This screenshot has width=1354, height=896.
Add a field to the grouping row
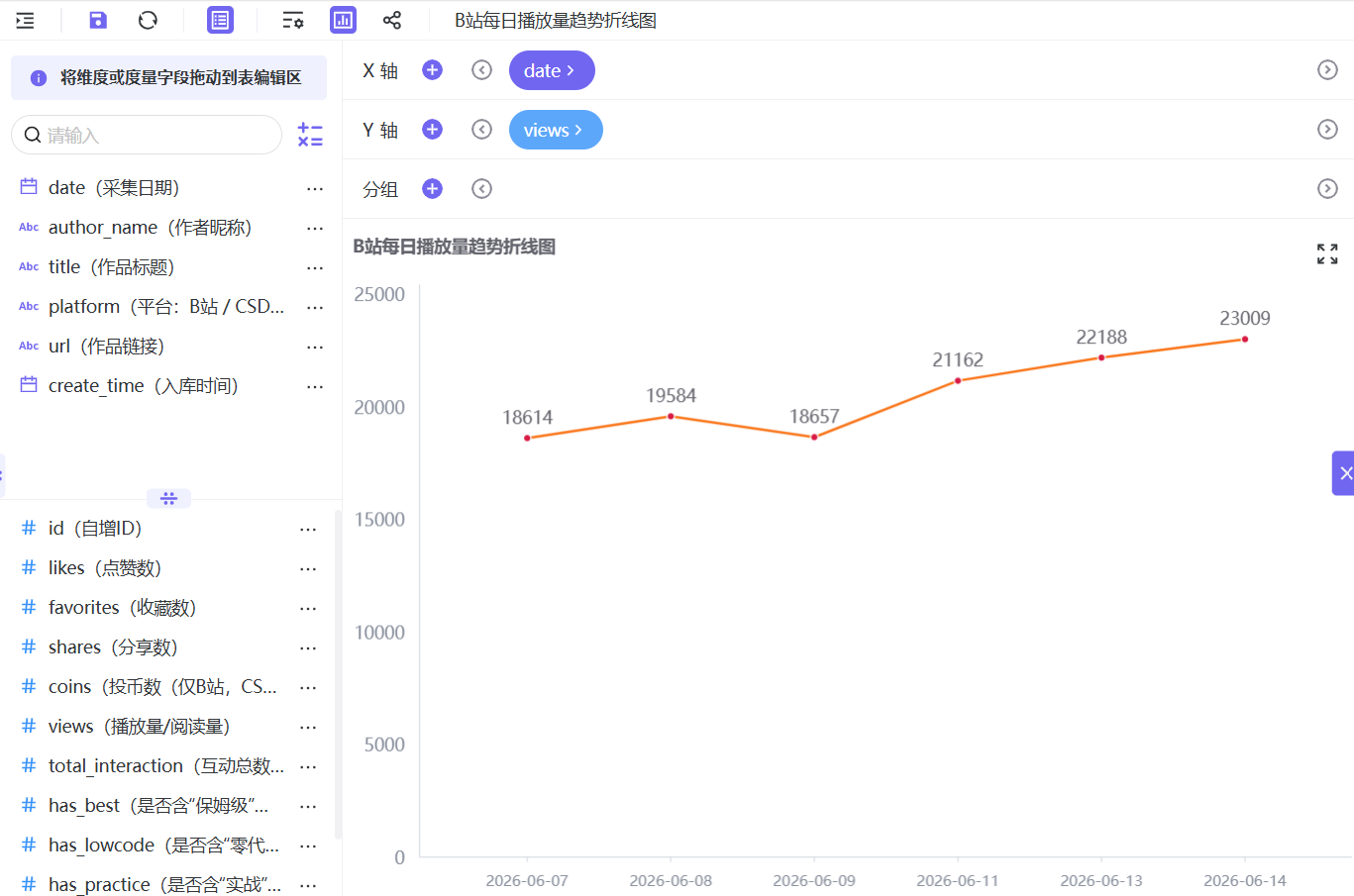click(x=432, y=189)
